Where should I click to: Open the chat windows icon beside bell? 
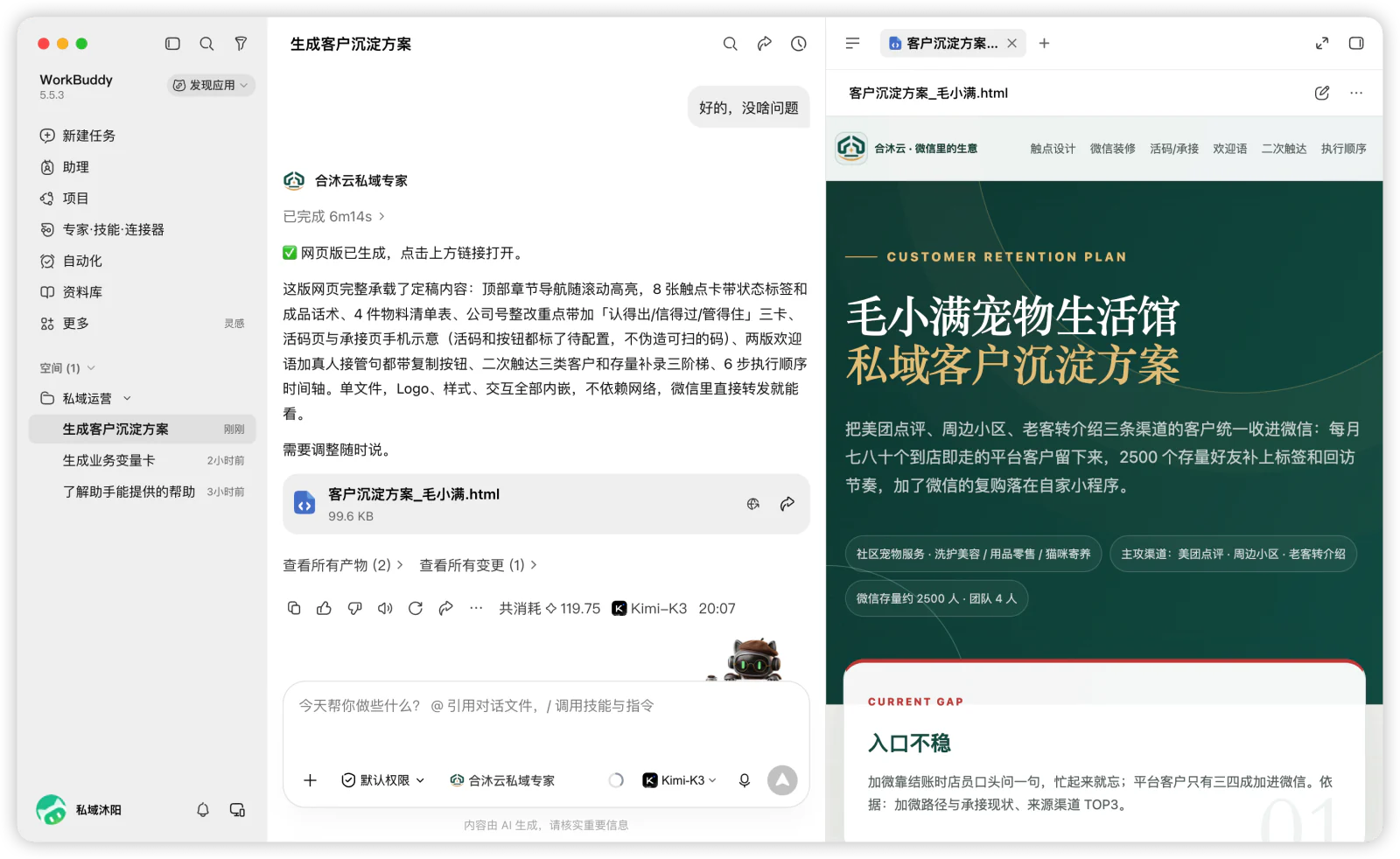237,810
